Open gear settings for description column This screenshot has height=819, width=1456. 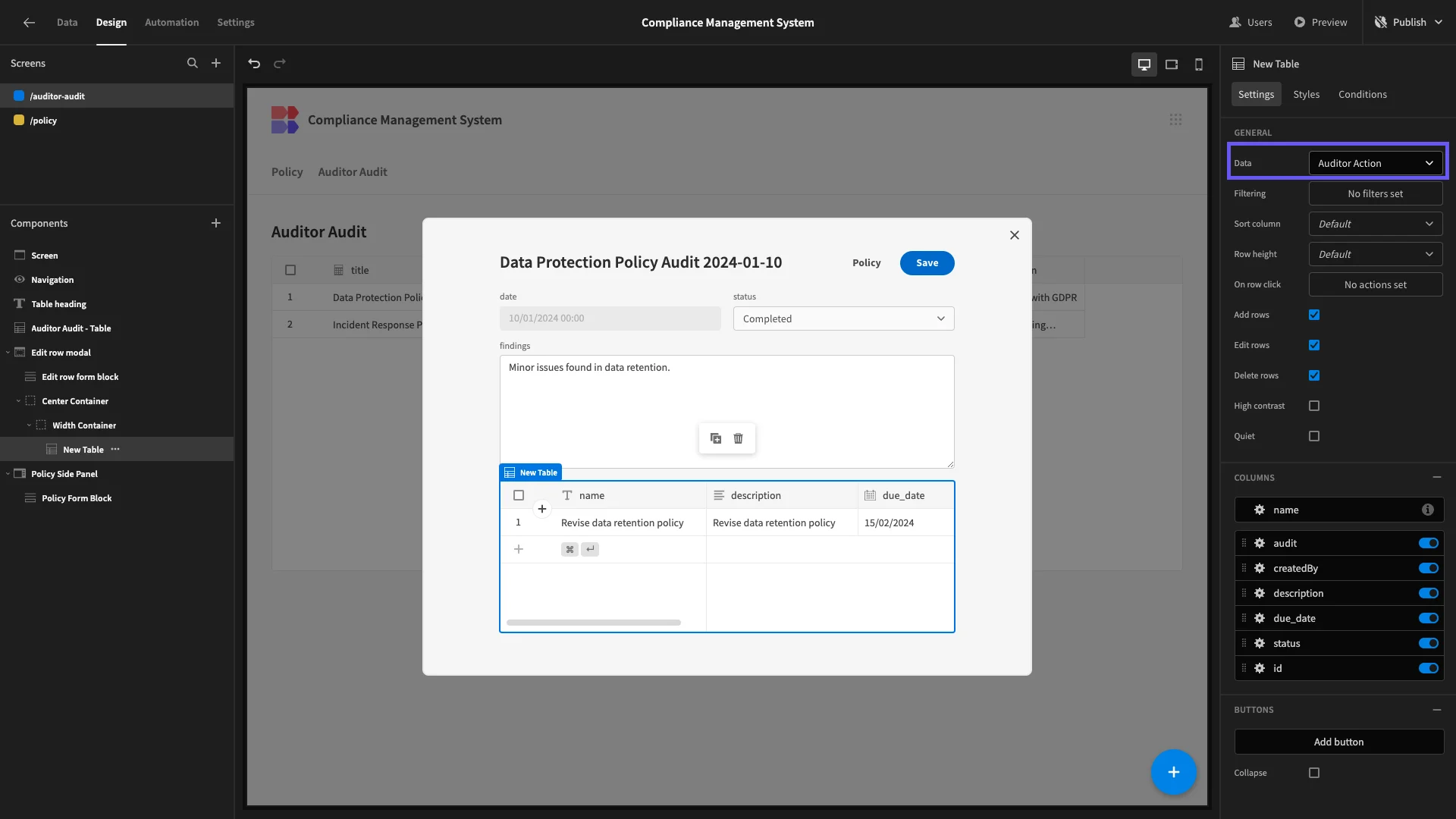click(1260, 593)
